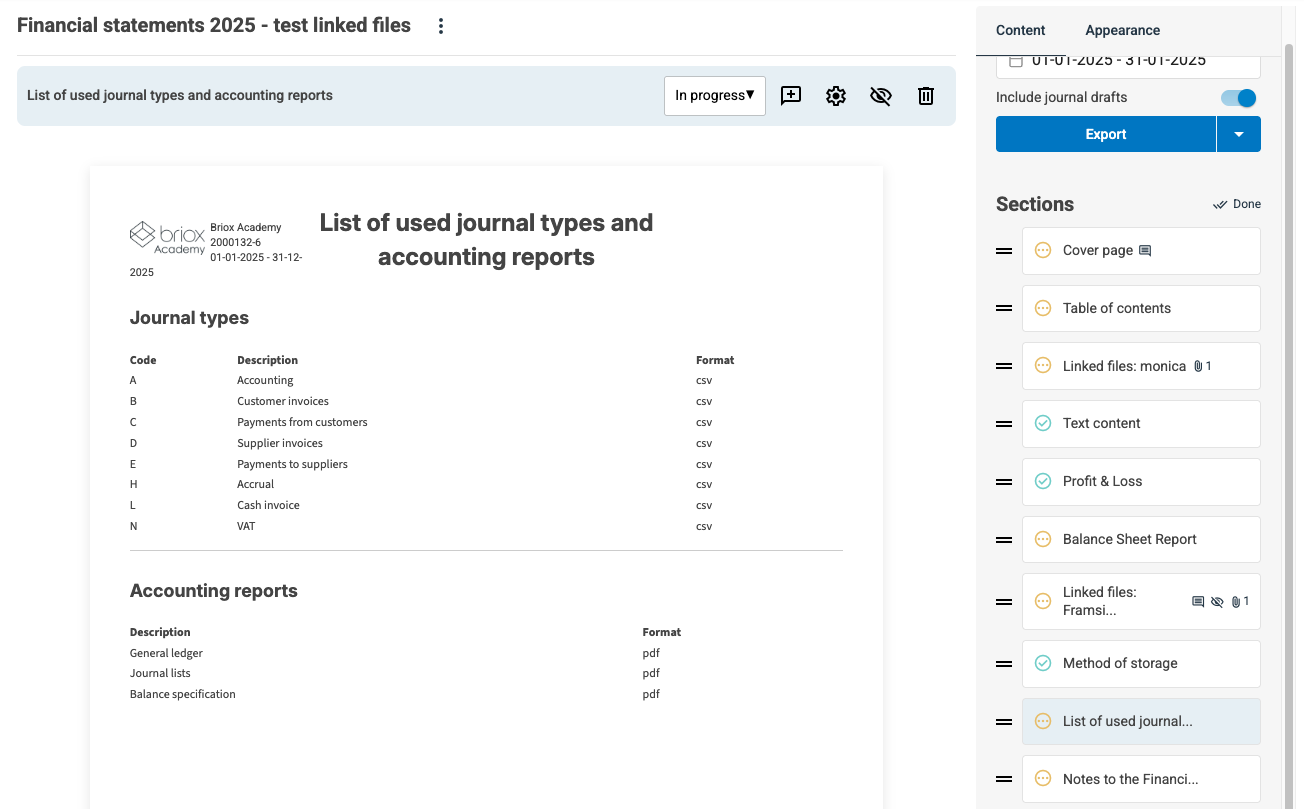The height and width of the screenshot is (809, 1304).
Task: Open the In progress status dropdown
Action: (x=714, y=96)
